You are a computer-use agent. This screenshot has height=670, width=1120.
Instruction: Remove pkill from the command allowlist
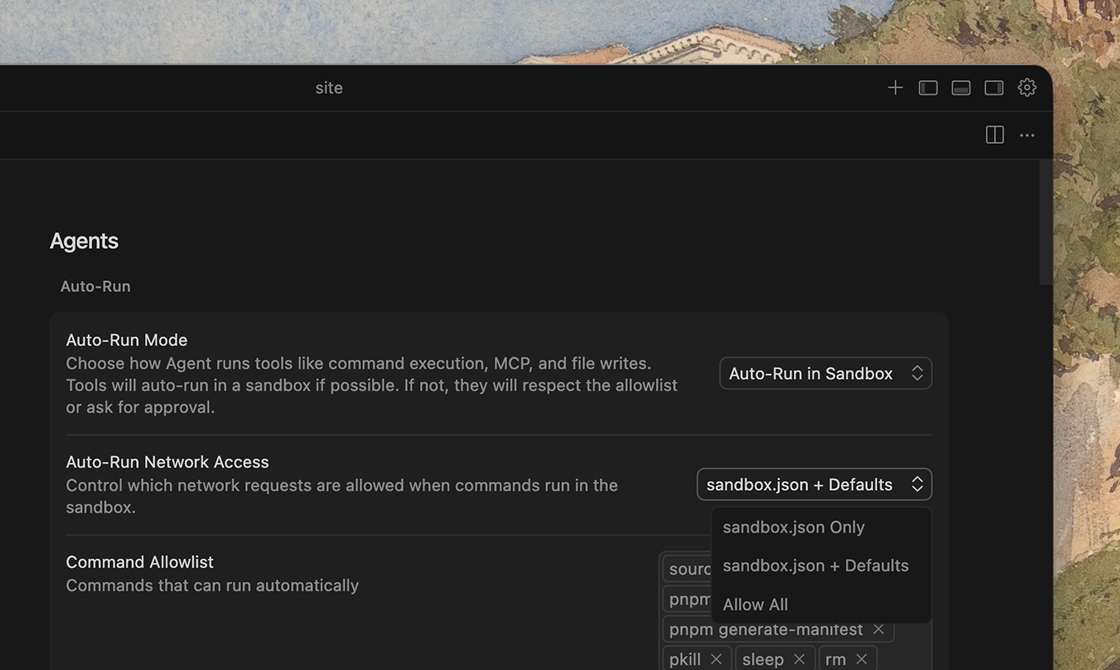716,659
